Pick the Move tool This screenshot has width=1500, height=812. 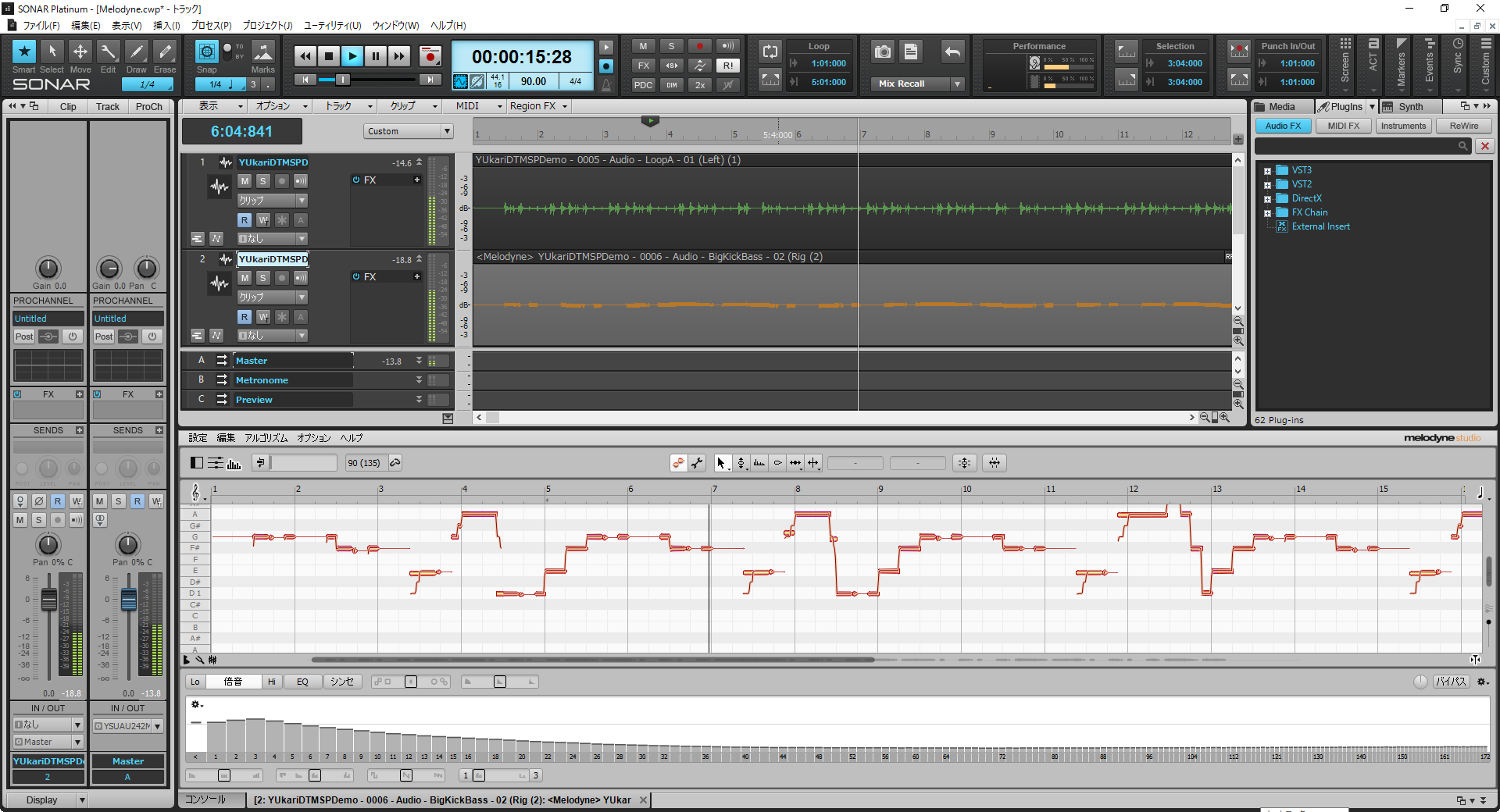(80, 52)
